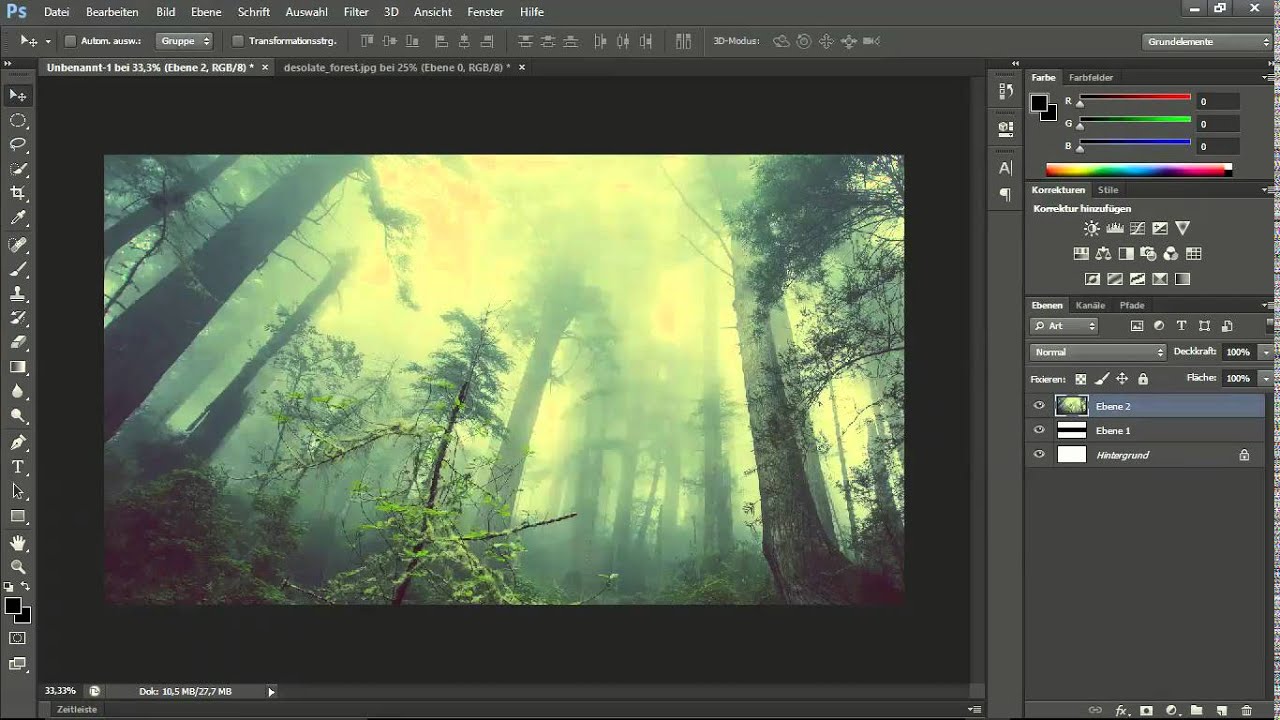The image size is (1280, 720).
Task: Select the Dodge tool
Action: pyautogui.click(x=18, y=415)
